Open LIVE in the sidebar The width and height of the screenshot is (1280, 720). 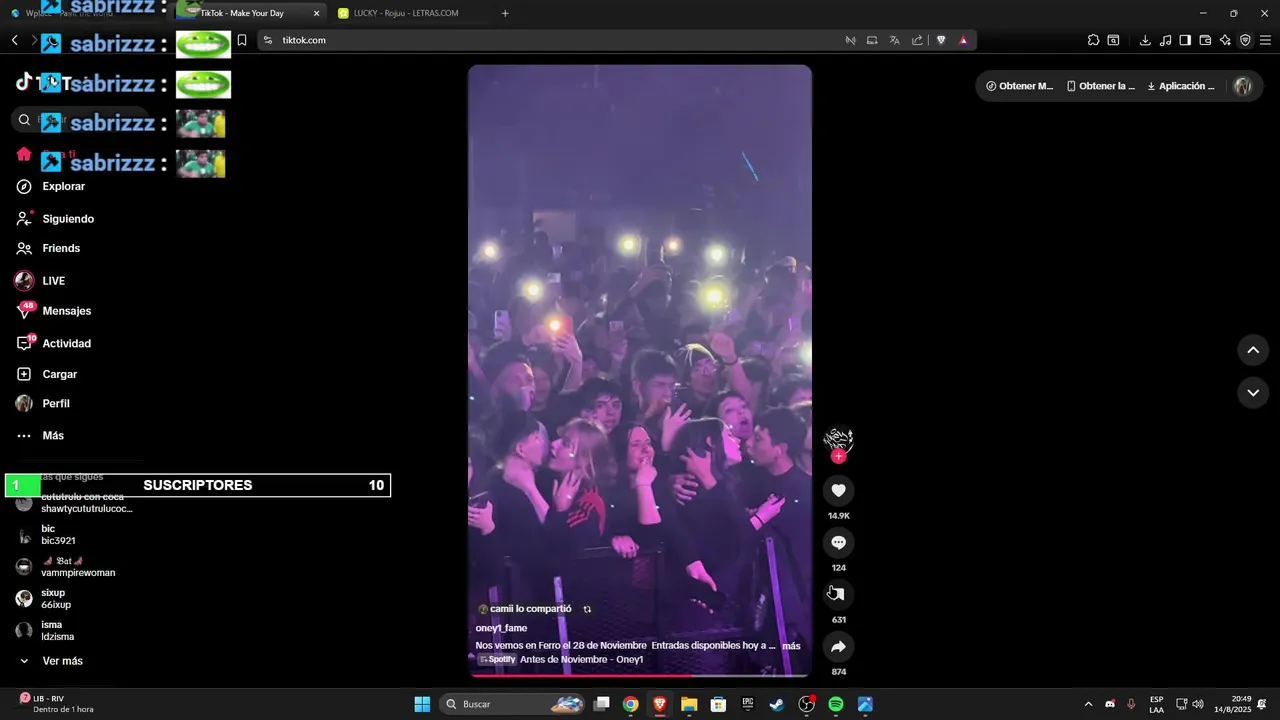41,281
